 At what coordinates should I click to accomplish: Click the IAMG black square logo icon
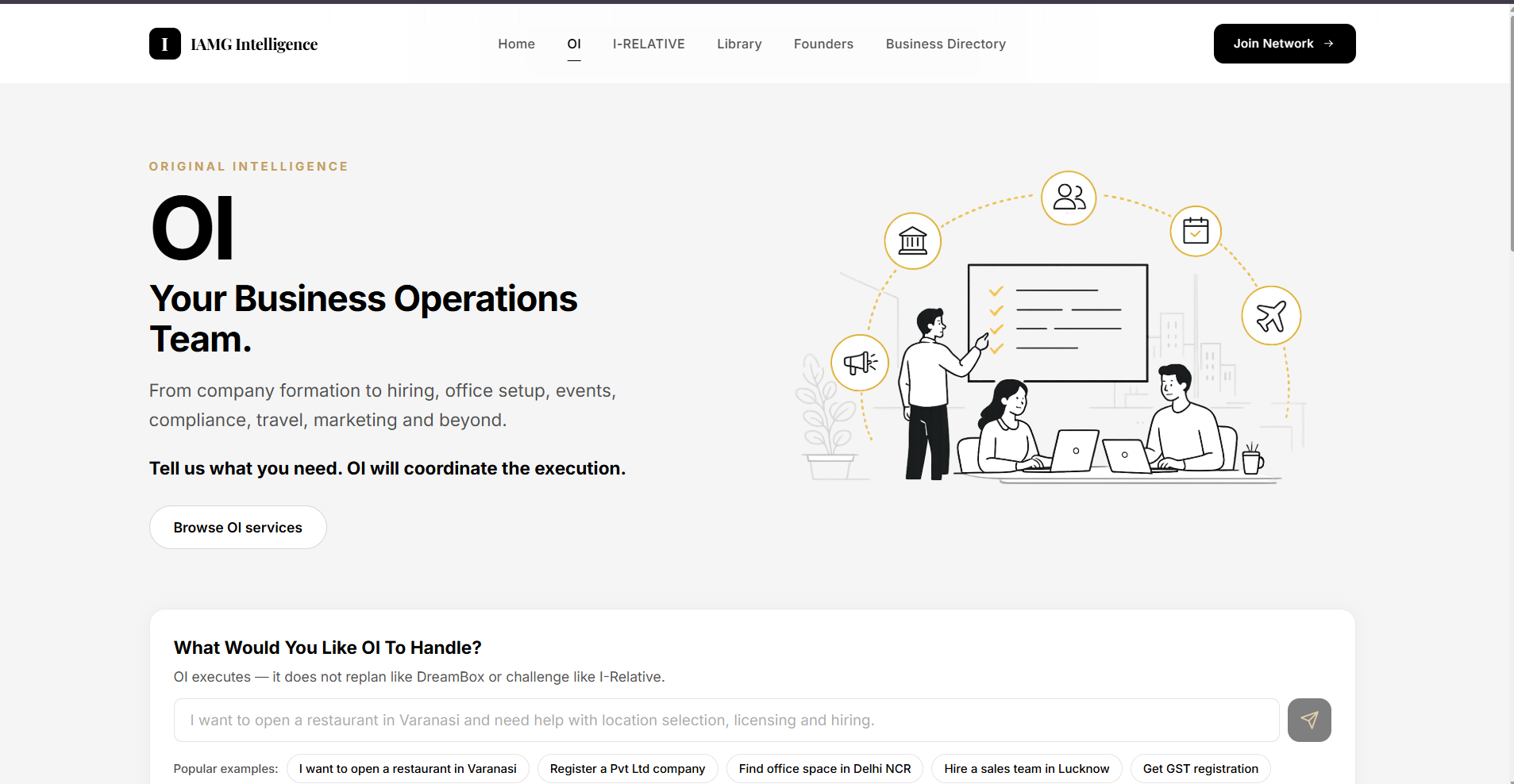[x=164, y=44]
